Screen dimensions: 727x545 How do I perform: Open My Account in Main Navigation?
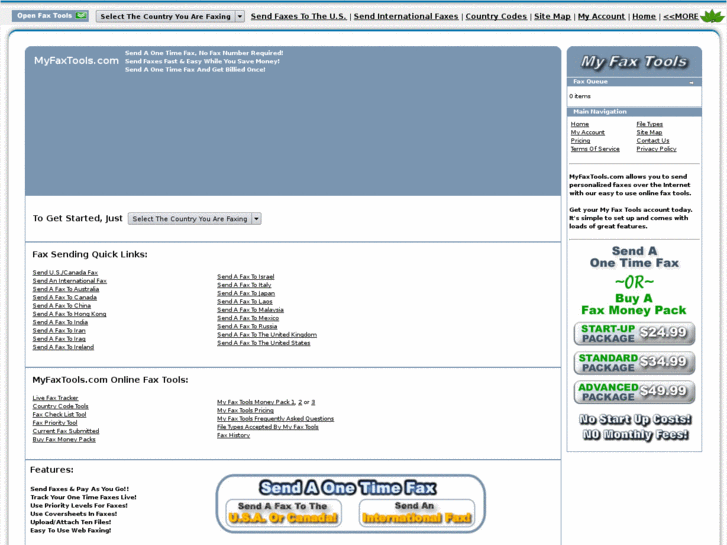[x=587, y=132]
